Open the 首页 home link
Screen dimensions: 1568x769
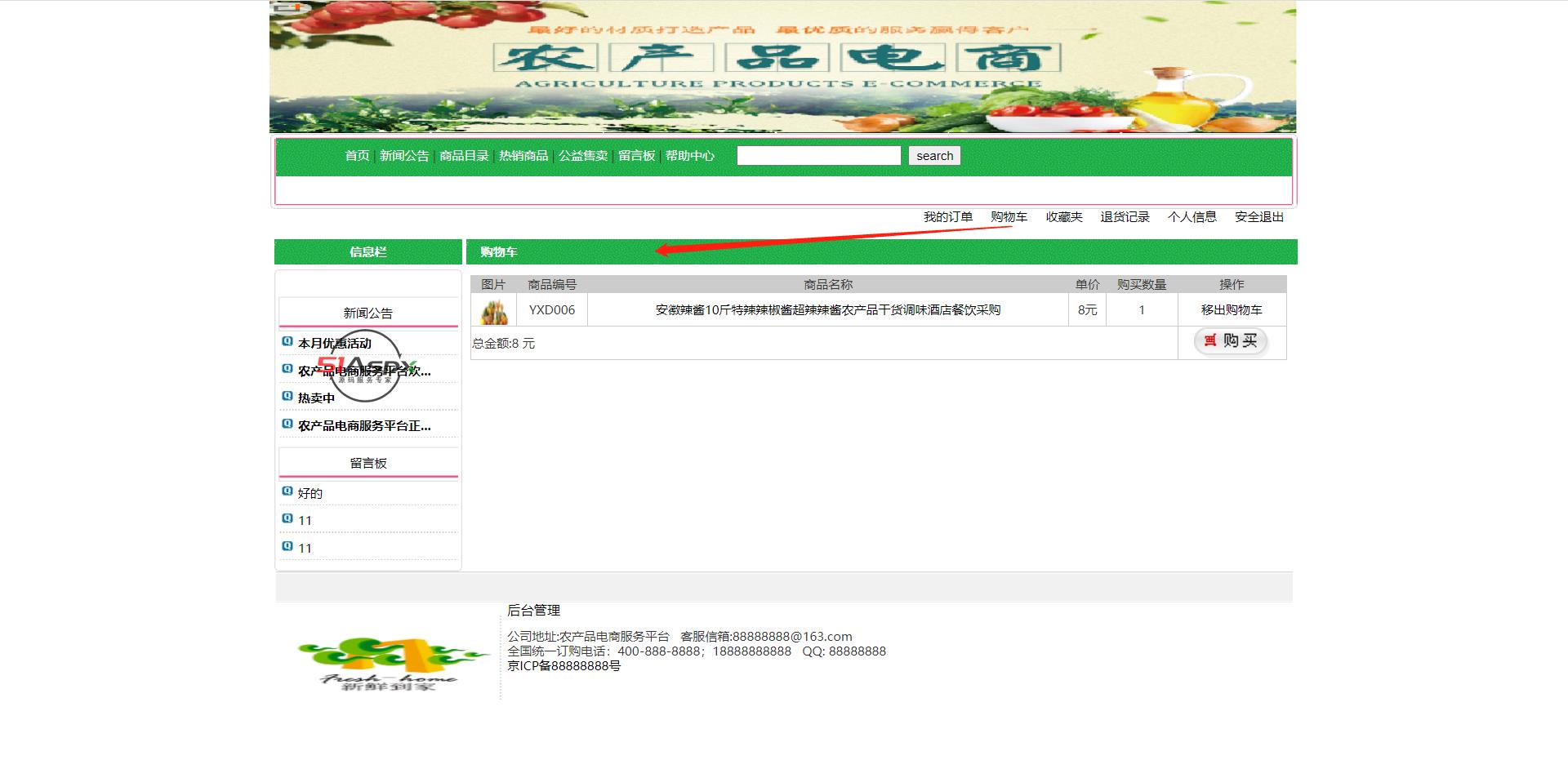[x=357, y=156]
